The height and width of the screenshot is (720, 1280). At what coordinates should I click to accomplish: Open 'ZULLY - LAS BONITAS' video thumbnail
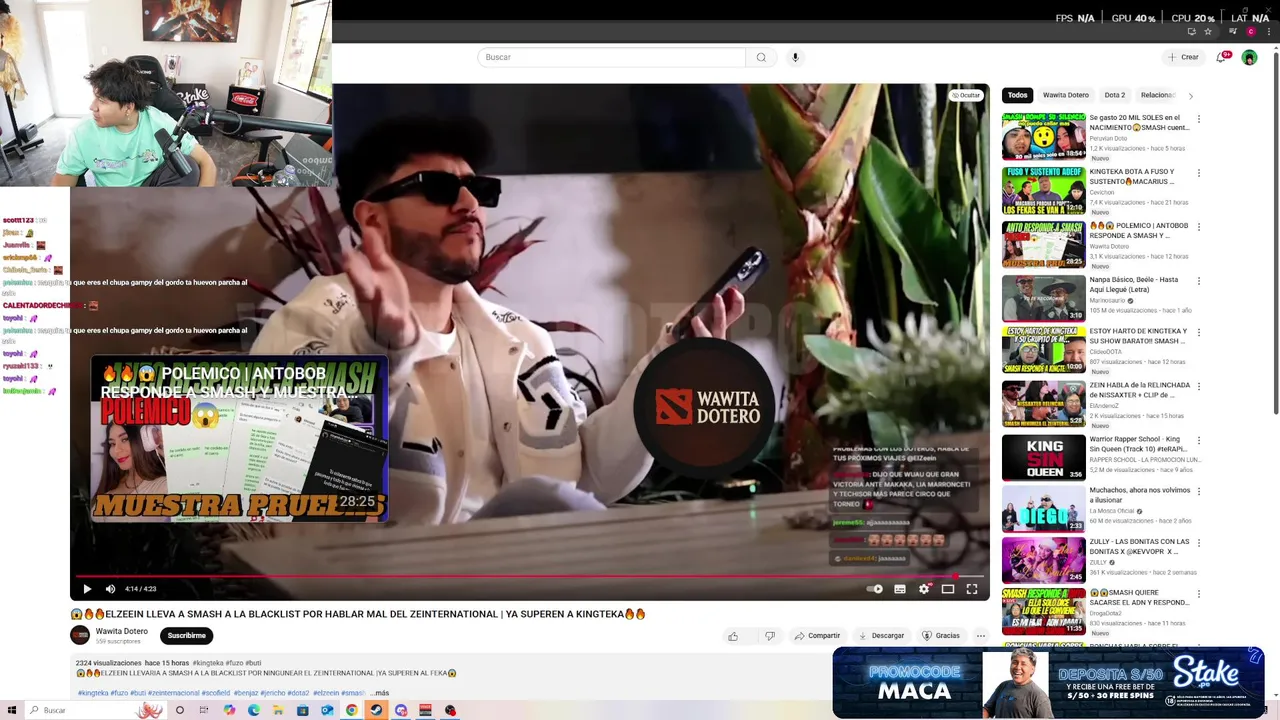click(x=1044, y=561)
